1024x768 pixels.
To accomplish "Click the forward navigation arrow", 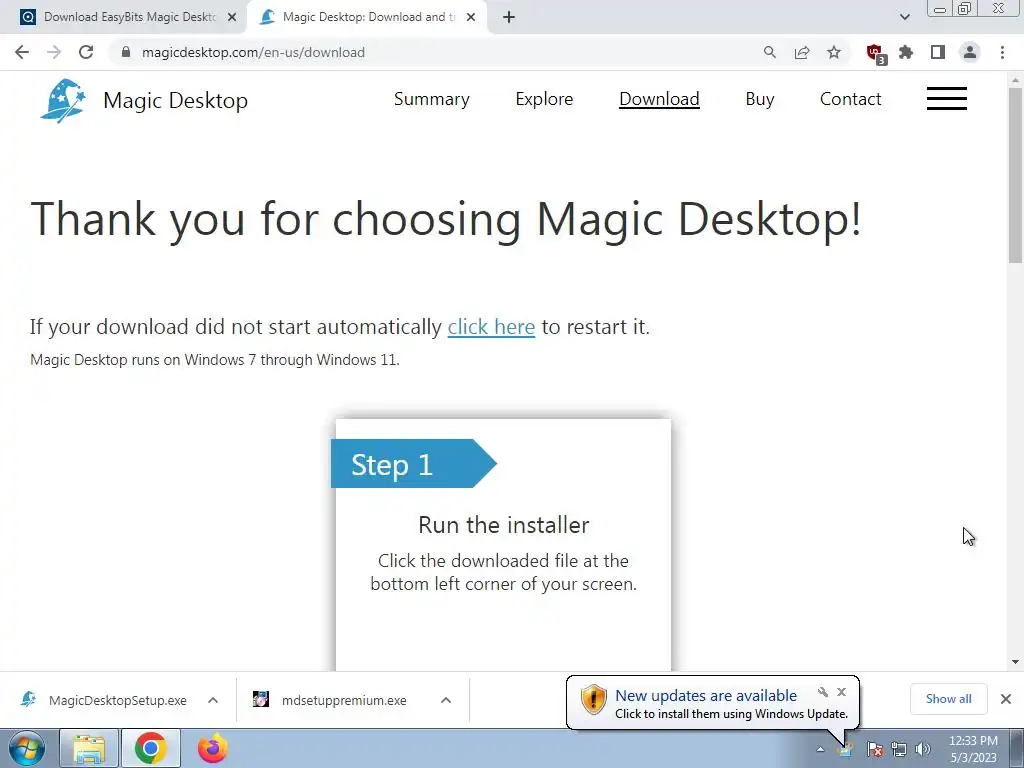I will point(54,52).
